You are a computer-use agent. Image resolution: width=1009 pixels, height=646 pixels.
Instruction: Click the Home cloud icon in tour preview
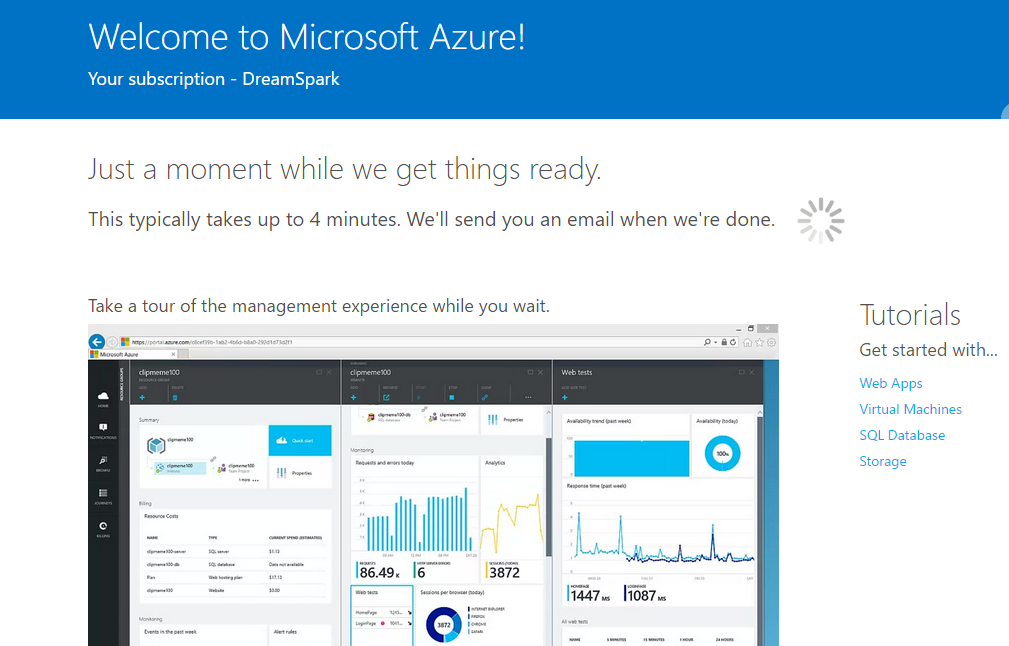(103, 396)
